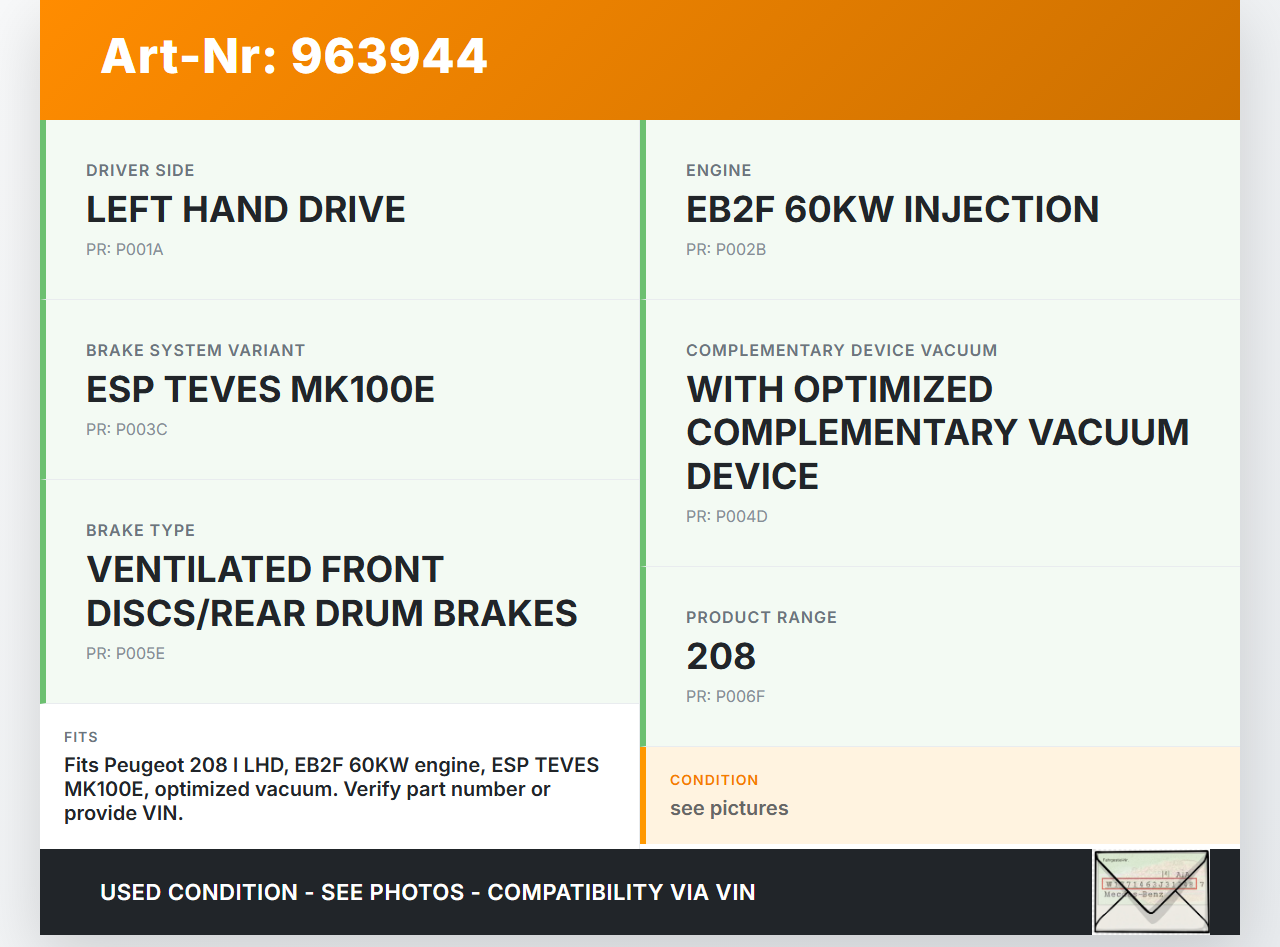Click the PR: P005E code
This screenshot has width=1280, height=947.
pos(125,654)
